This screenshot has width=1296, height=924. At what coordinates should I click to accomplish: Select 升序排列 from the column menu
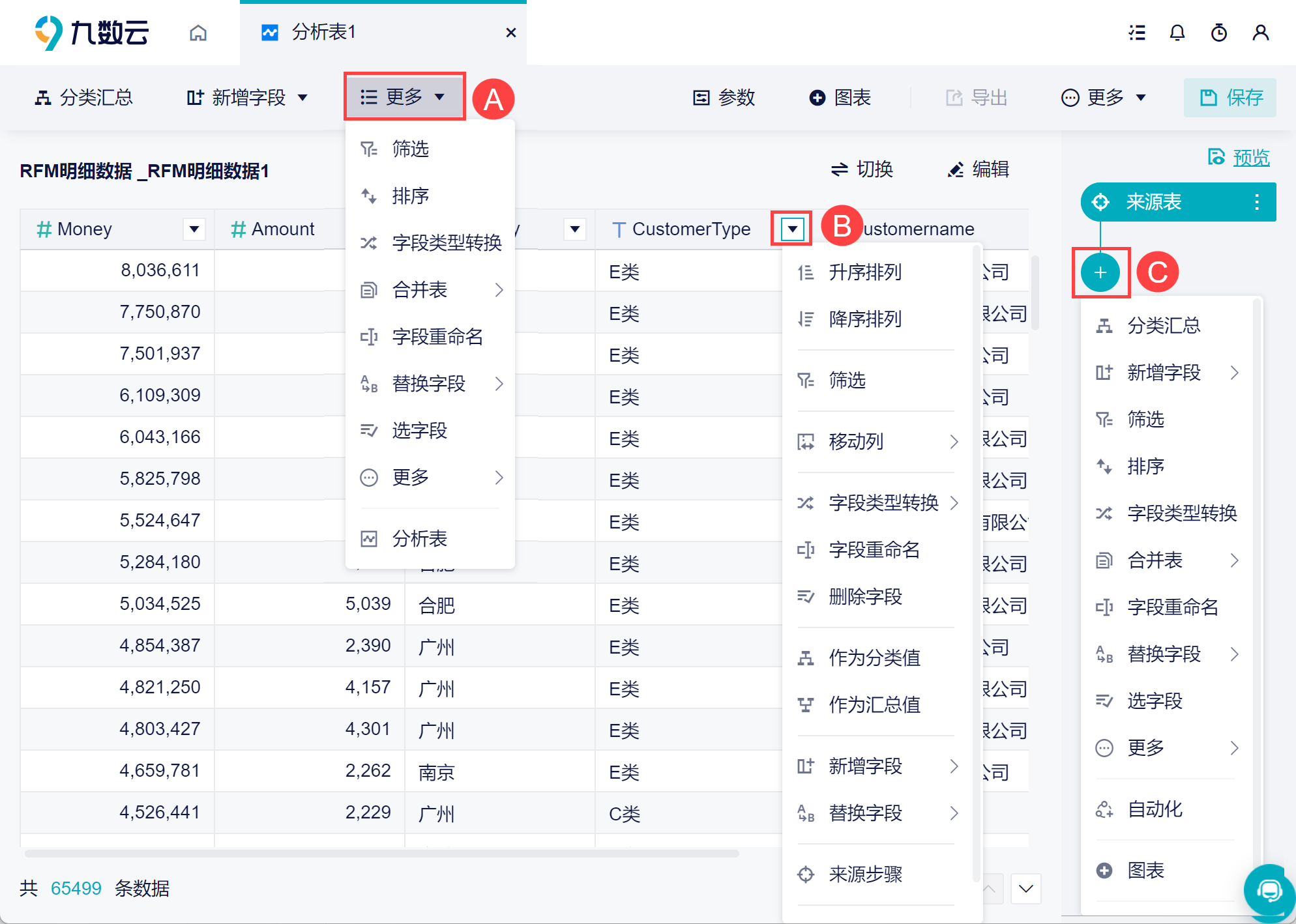[x=865, y=272]
